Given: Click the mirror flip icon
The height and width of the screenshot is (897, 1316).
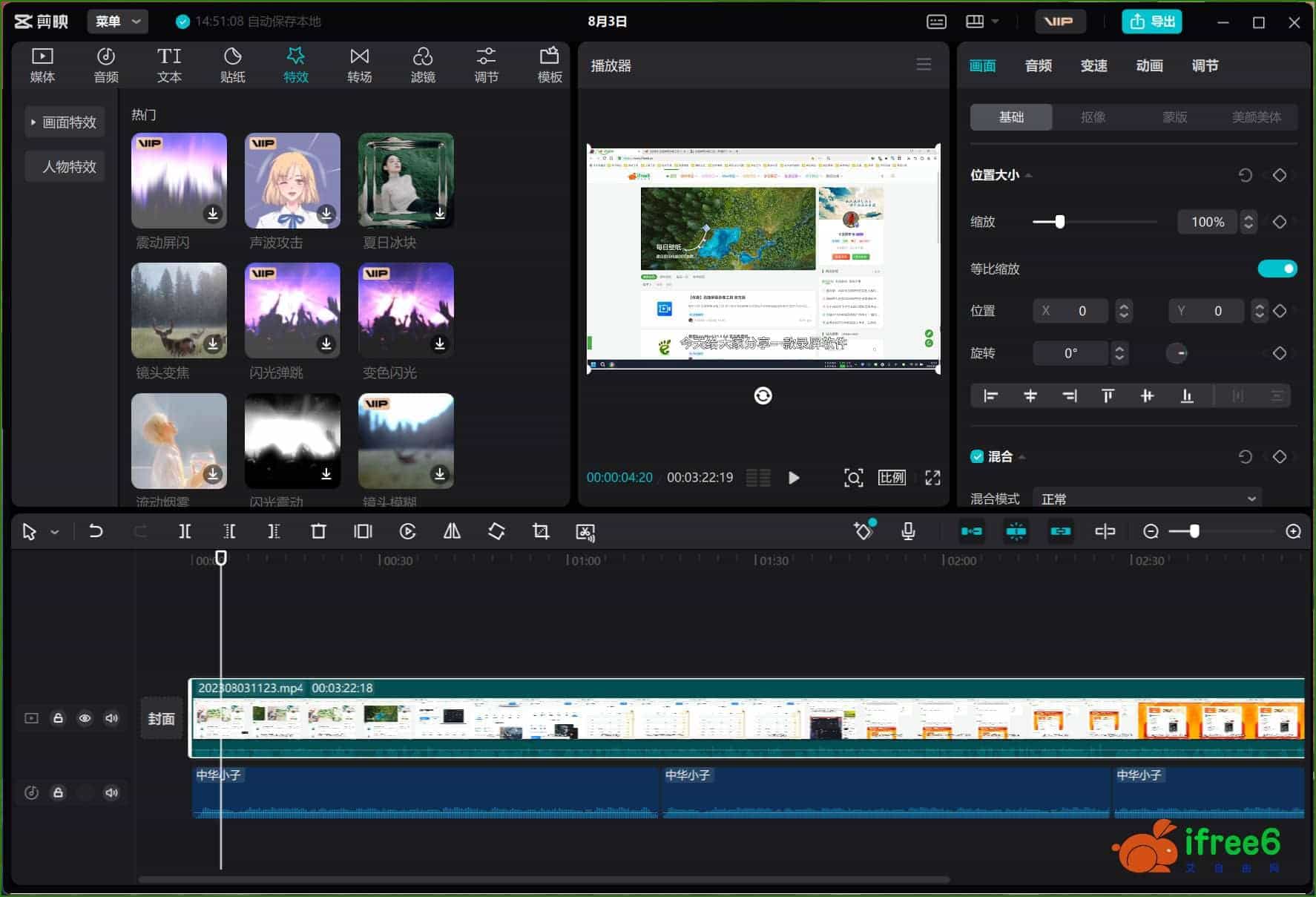Looking at the screenshot, I should (x=452, y=531).
